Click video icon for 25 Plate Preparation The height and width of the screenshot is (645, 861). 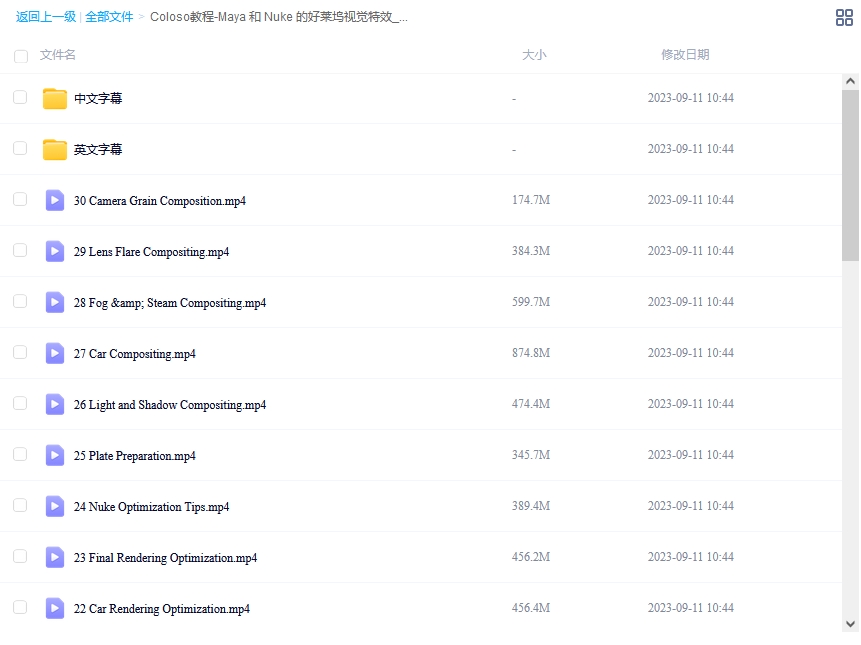tap(55, 455)
